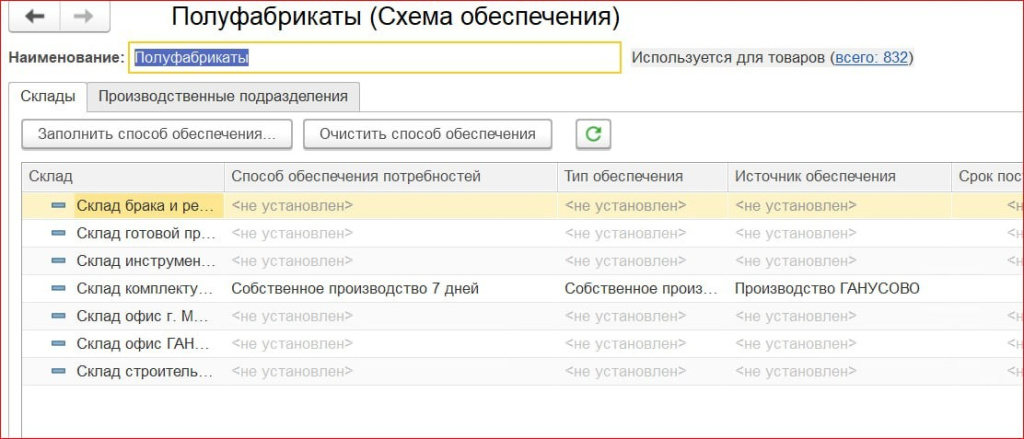Image resolution: width=1024 pixels, height=439 pixels.
Task: Sort by Склад column header
Action: (x=120, y=176)
